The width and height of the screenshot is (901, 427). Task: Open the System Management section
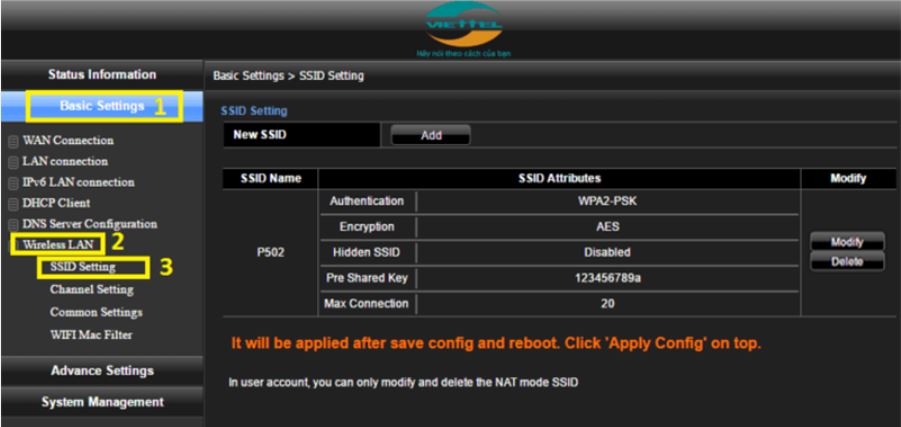click(103, 402)
